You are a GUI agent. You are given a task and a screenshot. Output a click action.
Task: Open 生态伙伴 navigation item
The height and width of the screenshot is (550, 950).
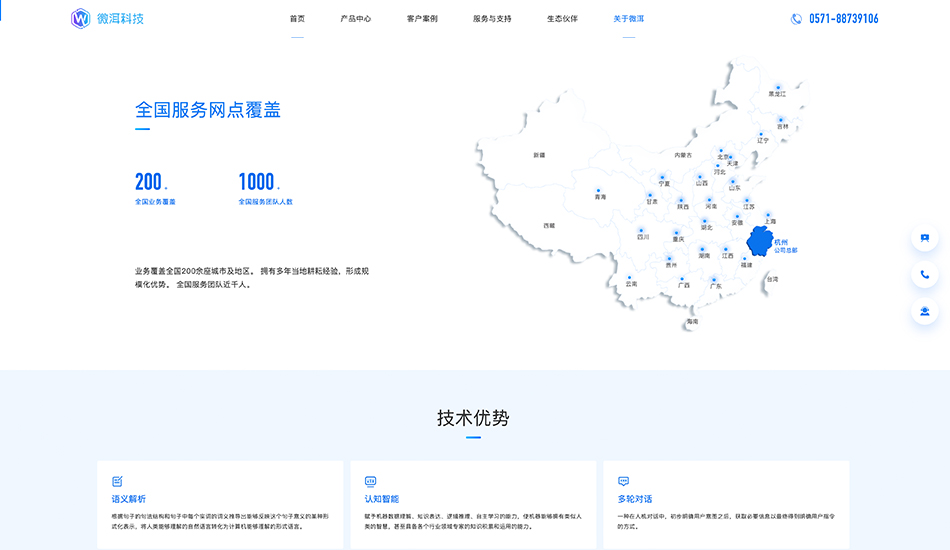pos(562,18)
